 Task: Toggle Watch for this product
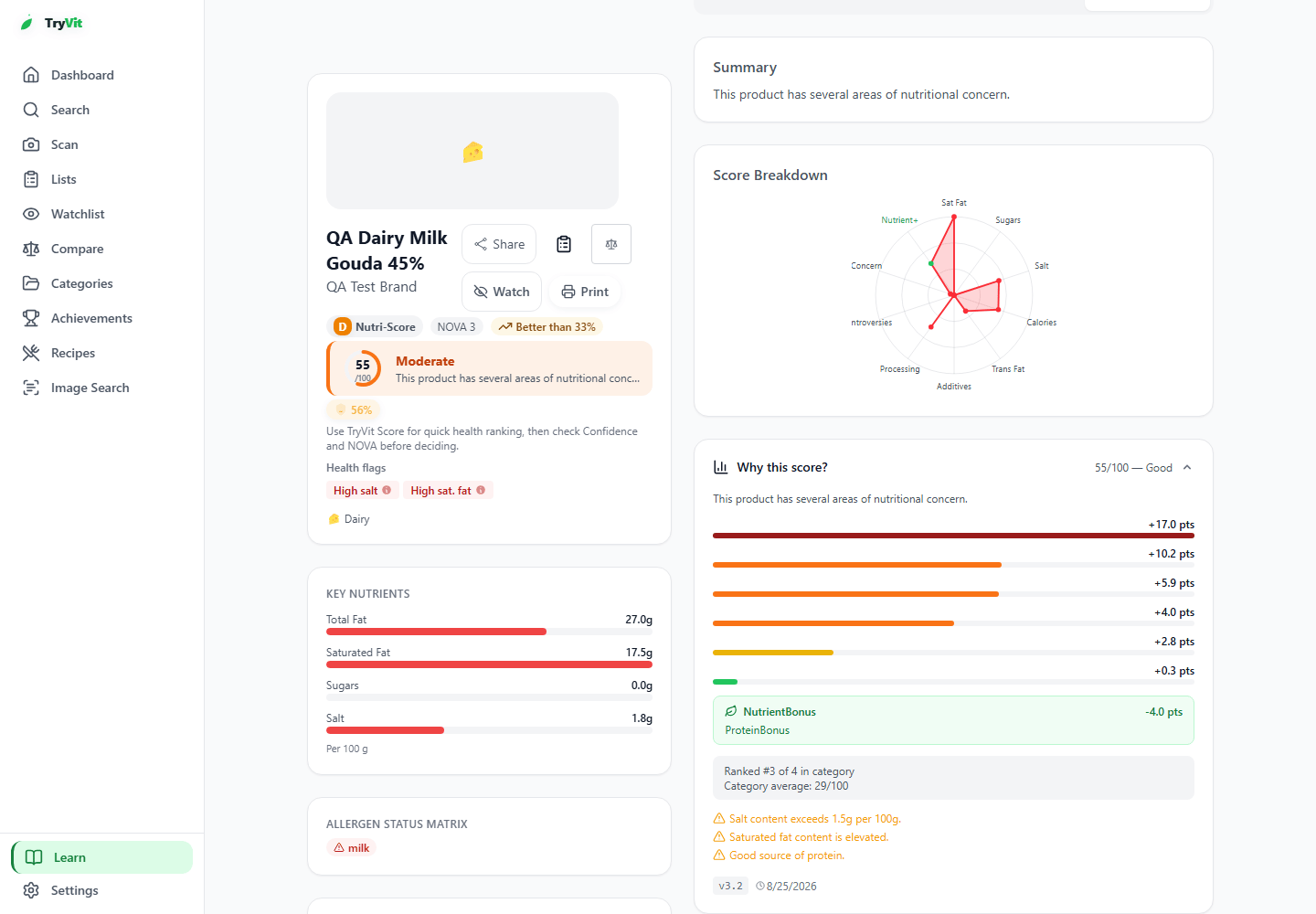pos(502,292)
